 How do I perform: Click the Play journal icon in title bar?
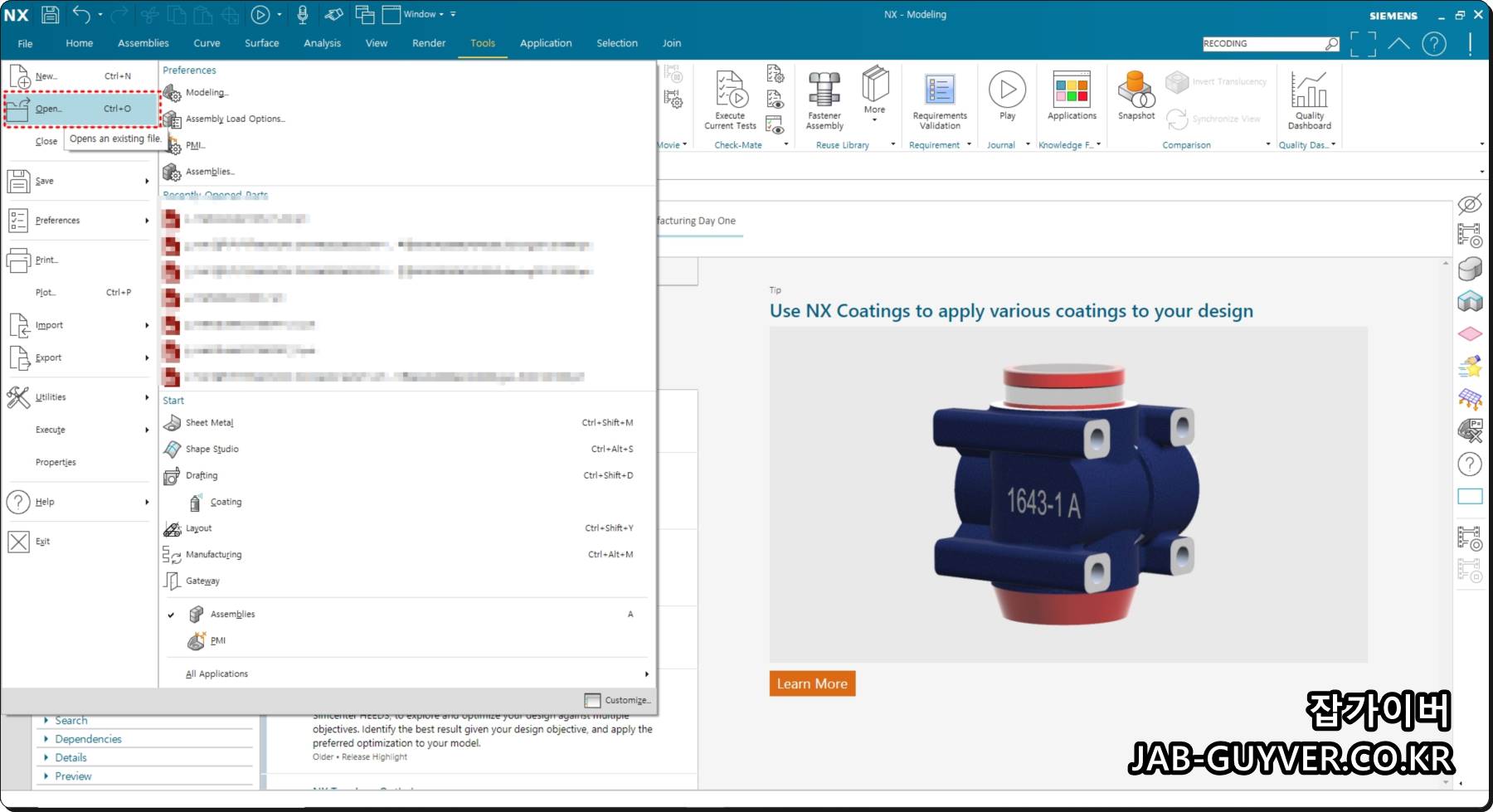[x=260, y=14]
